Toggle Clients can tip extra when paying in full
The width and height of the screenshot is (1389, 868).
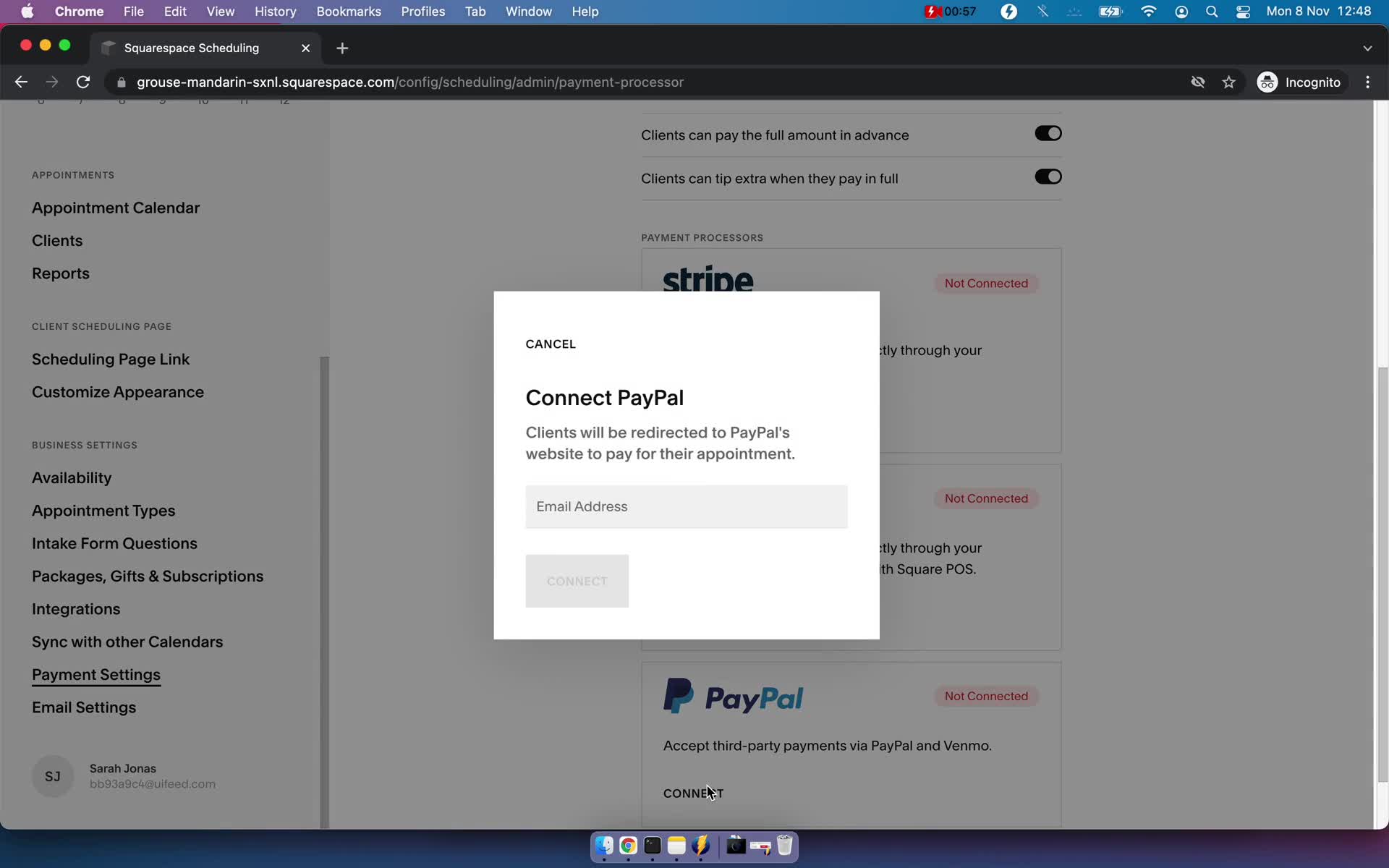(1048, 177)
